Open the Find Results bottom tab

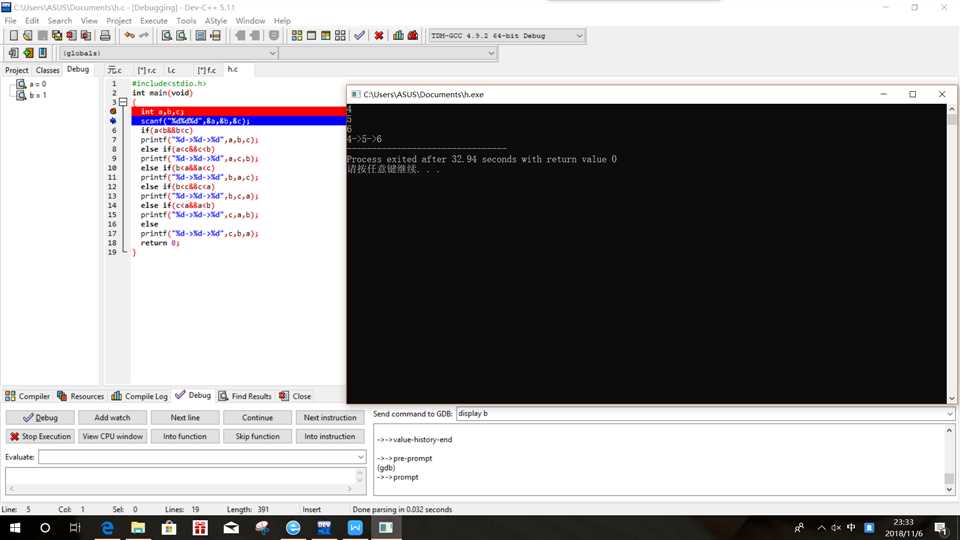tap(245, 396)
